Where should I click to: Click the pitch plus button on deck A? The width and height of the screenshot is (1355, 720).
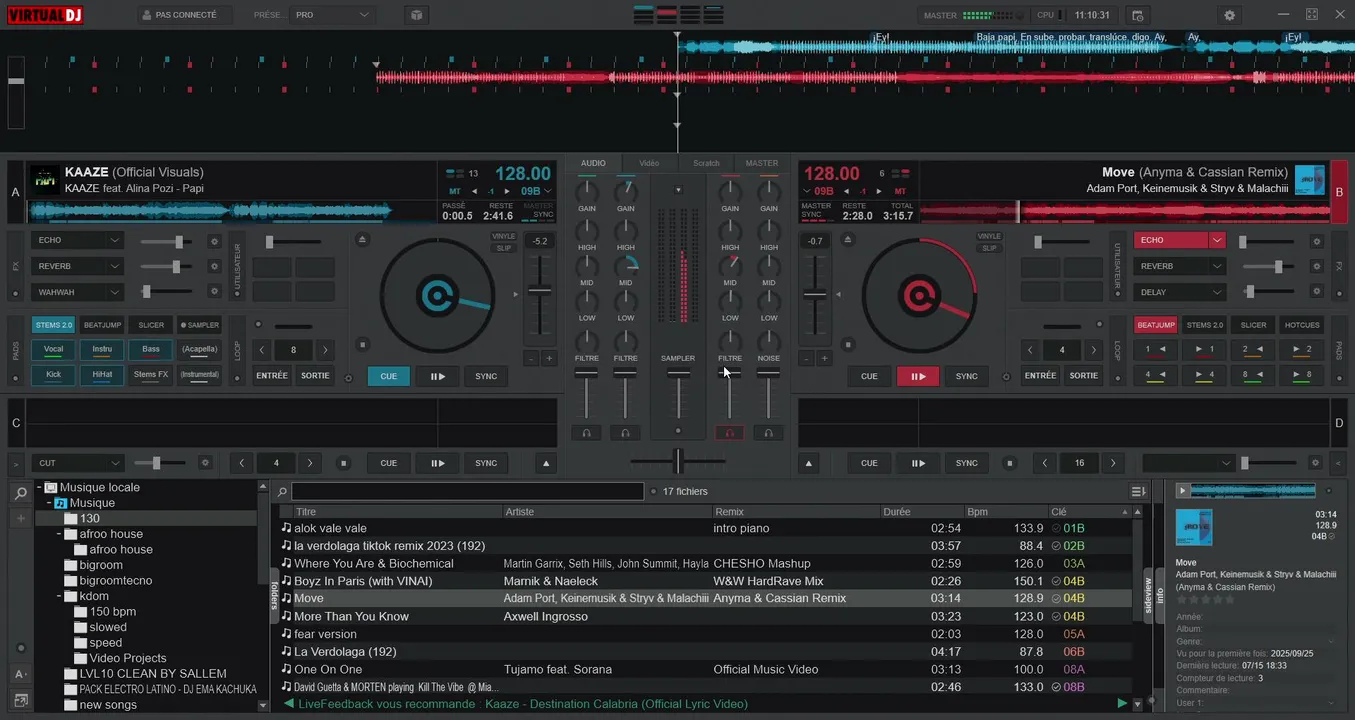(x=549, y=358)
